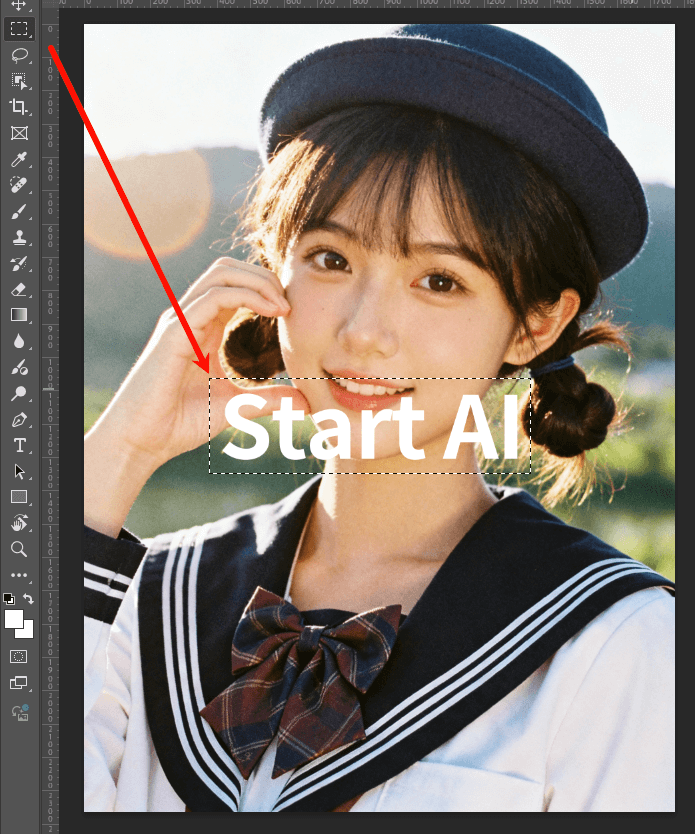The image size is (695, 834).
Task: Select the Rectangular Marquee tool
Action: pyautogui.click(x=18, y=29)
